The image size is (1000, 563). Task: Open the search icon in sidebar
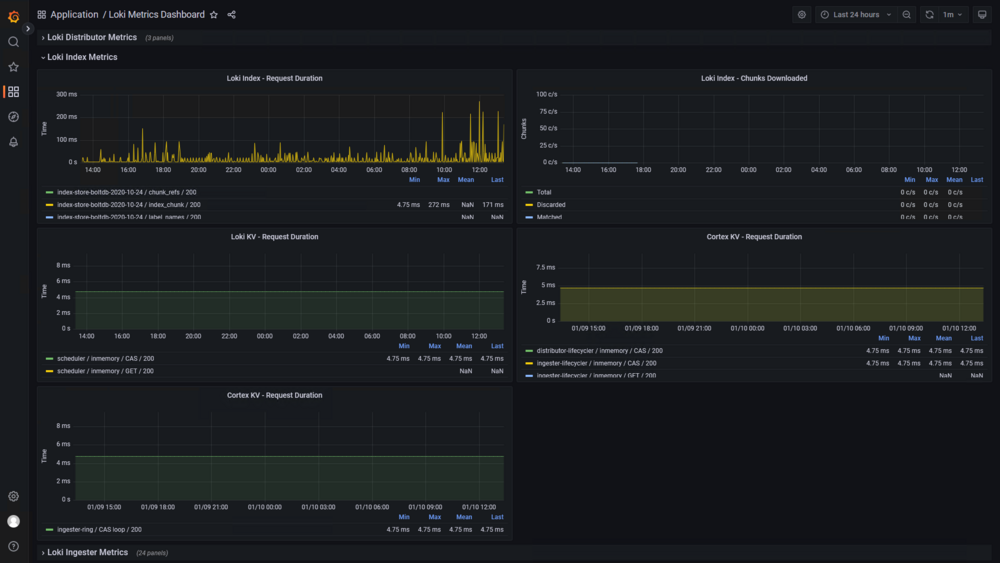click(x=13, y=42)
